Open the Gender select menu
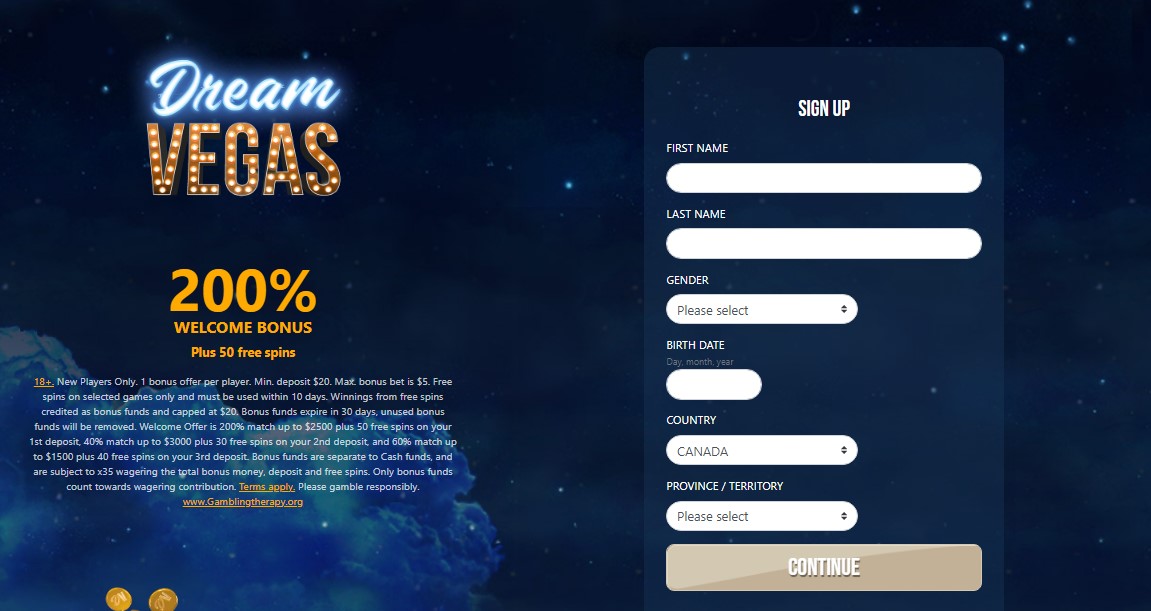 click(x=761, y=309)
